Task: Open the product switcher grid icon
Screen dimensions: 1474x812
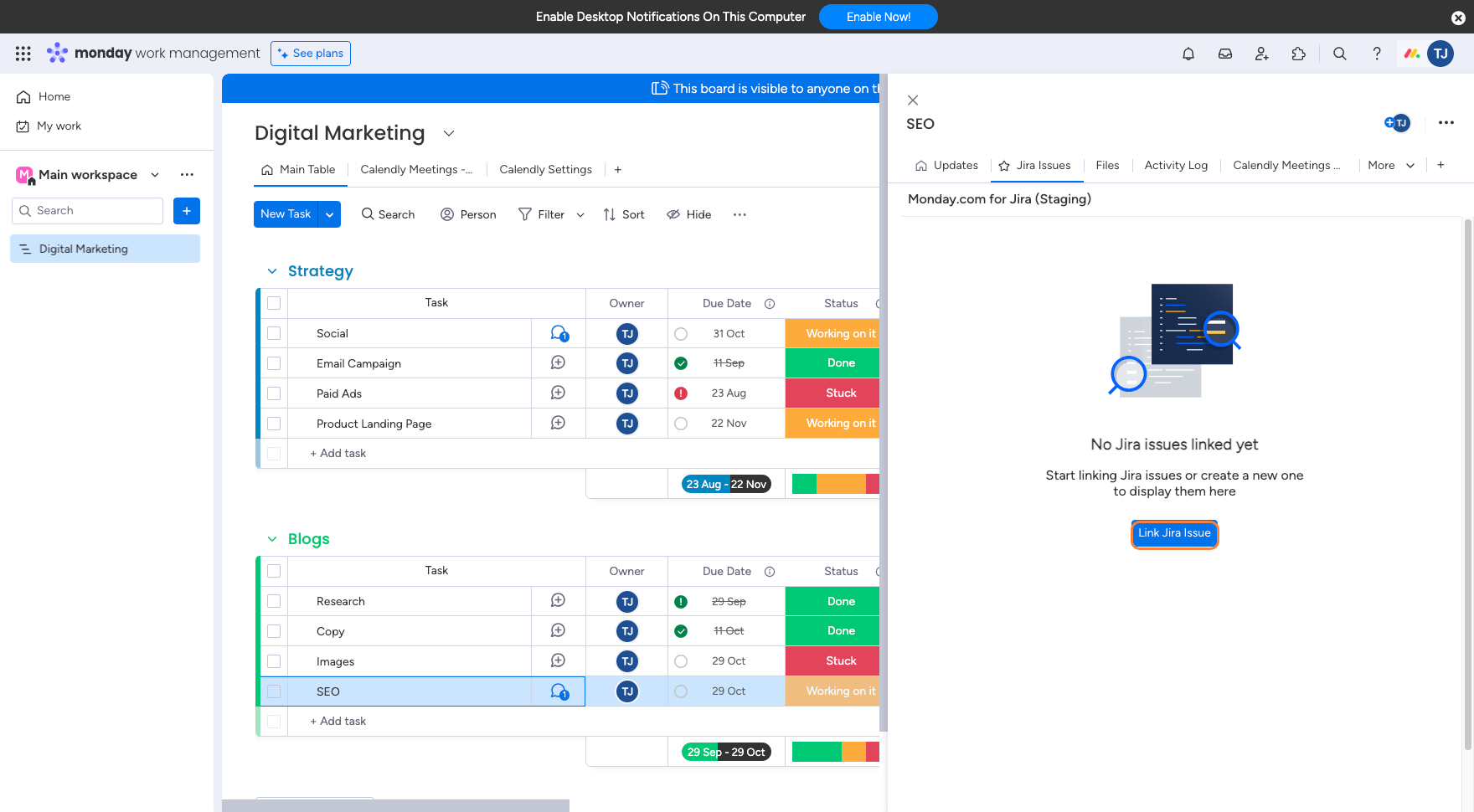Action: pos(23,54)
